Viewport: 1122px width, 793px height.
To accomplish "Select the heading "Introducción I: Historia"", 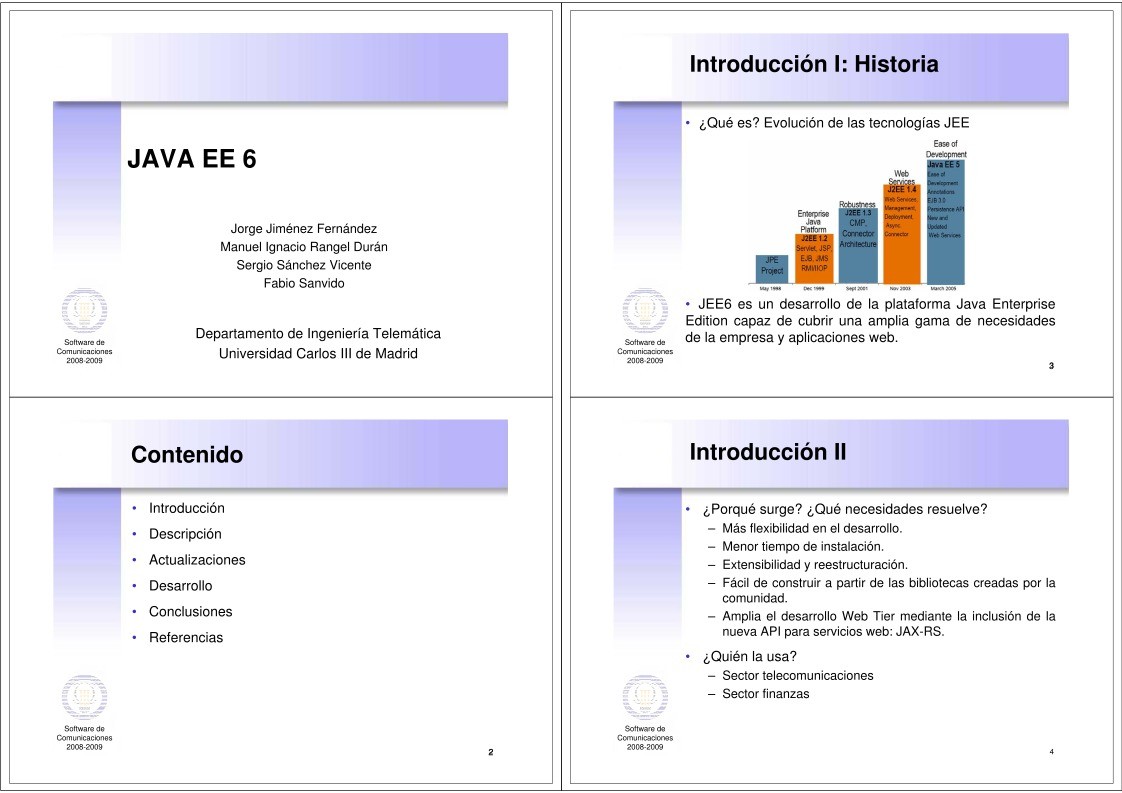I will coord(814,64).
